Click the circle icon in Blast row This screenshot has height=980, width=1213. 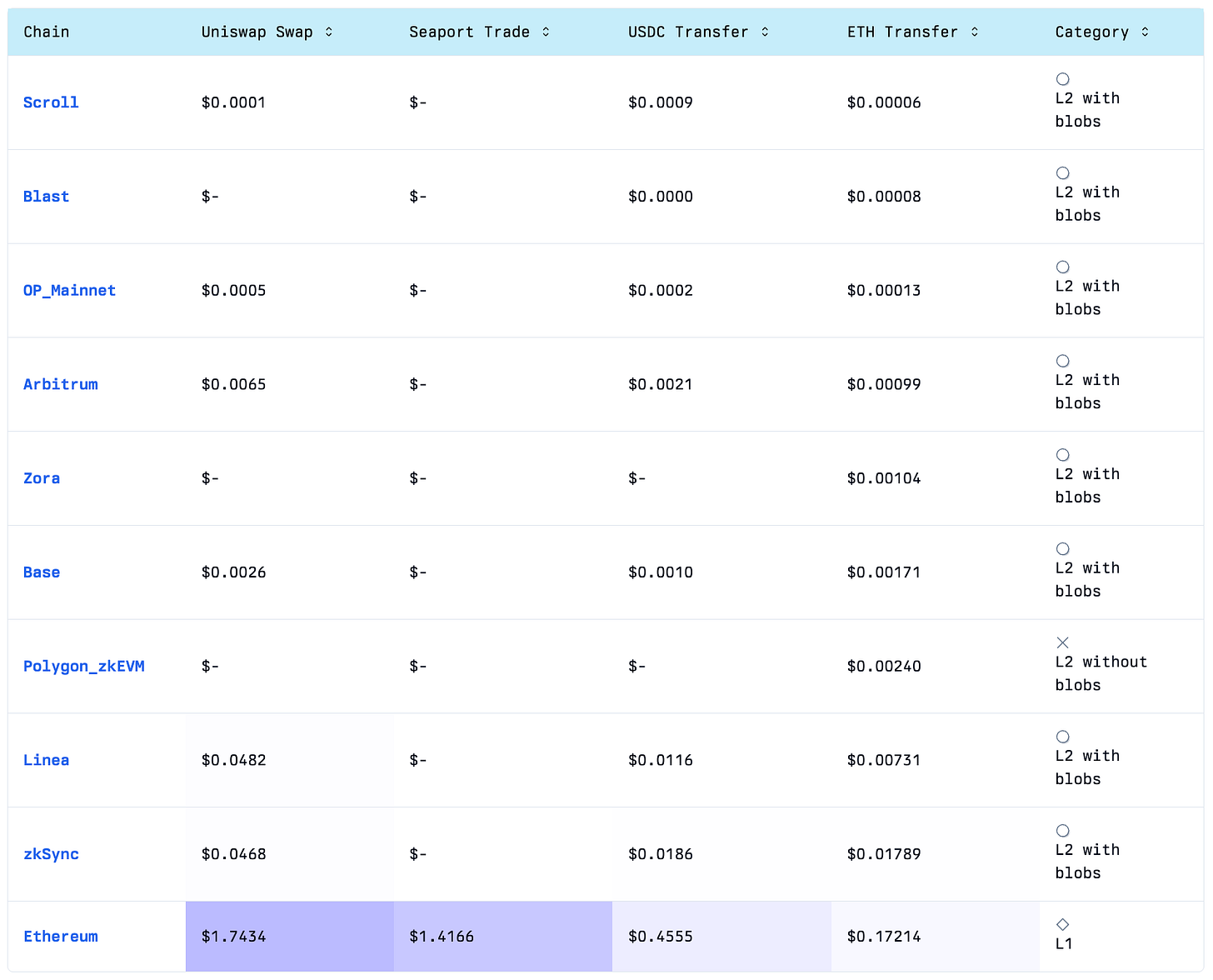[x=1063, y=173]
